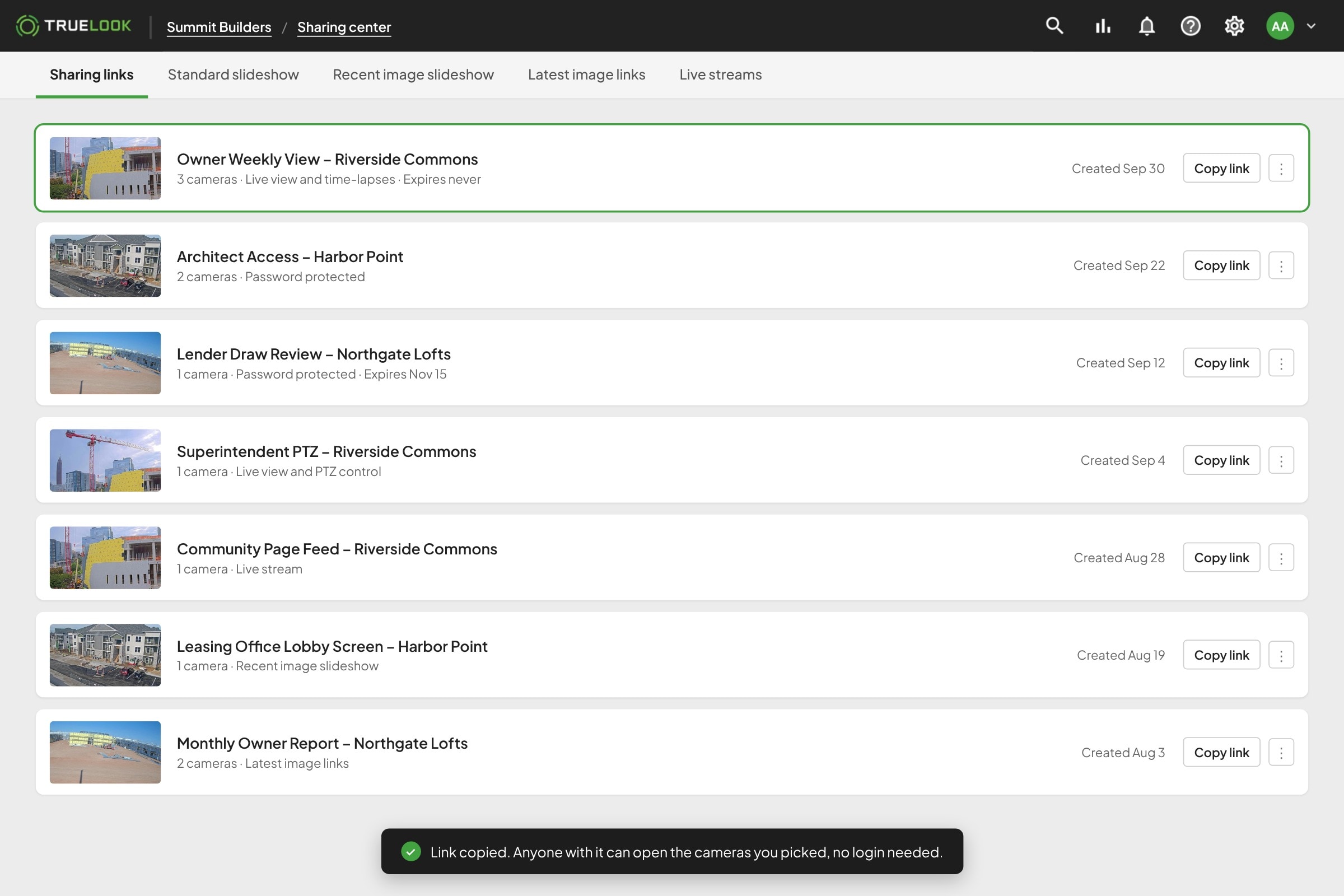The height and width of the screenshot is (896, 1344).
Task: Switch to the Latest image links tab
Action: tap(586, 75)
